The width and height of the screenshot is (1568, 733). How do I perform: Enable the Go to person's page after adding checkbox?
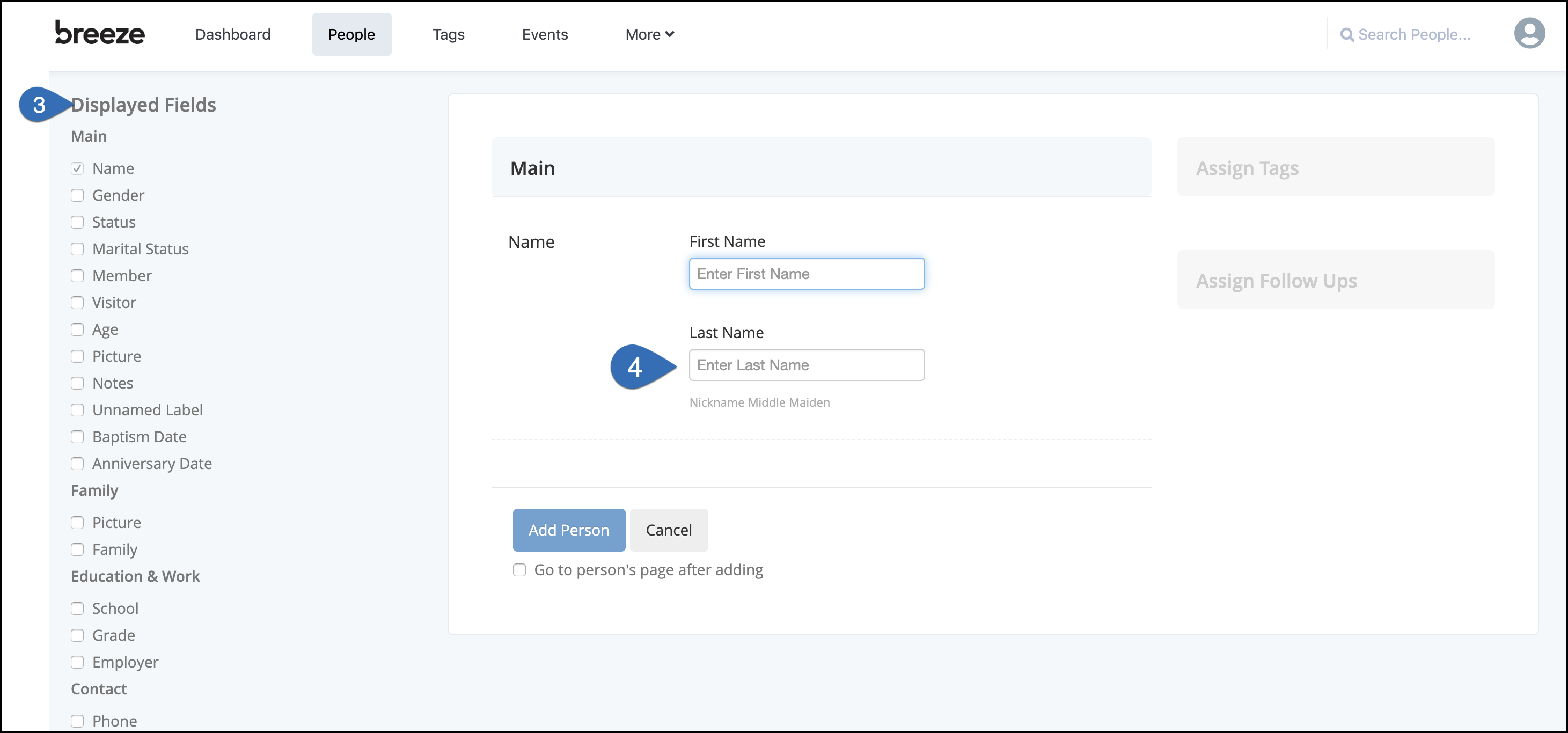pyautogui.click(x=521, y=569)
